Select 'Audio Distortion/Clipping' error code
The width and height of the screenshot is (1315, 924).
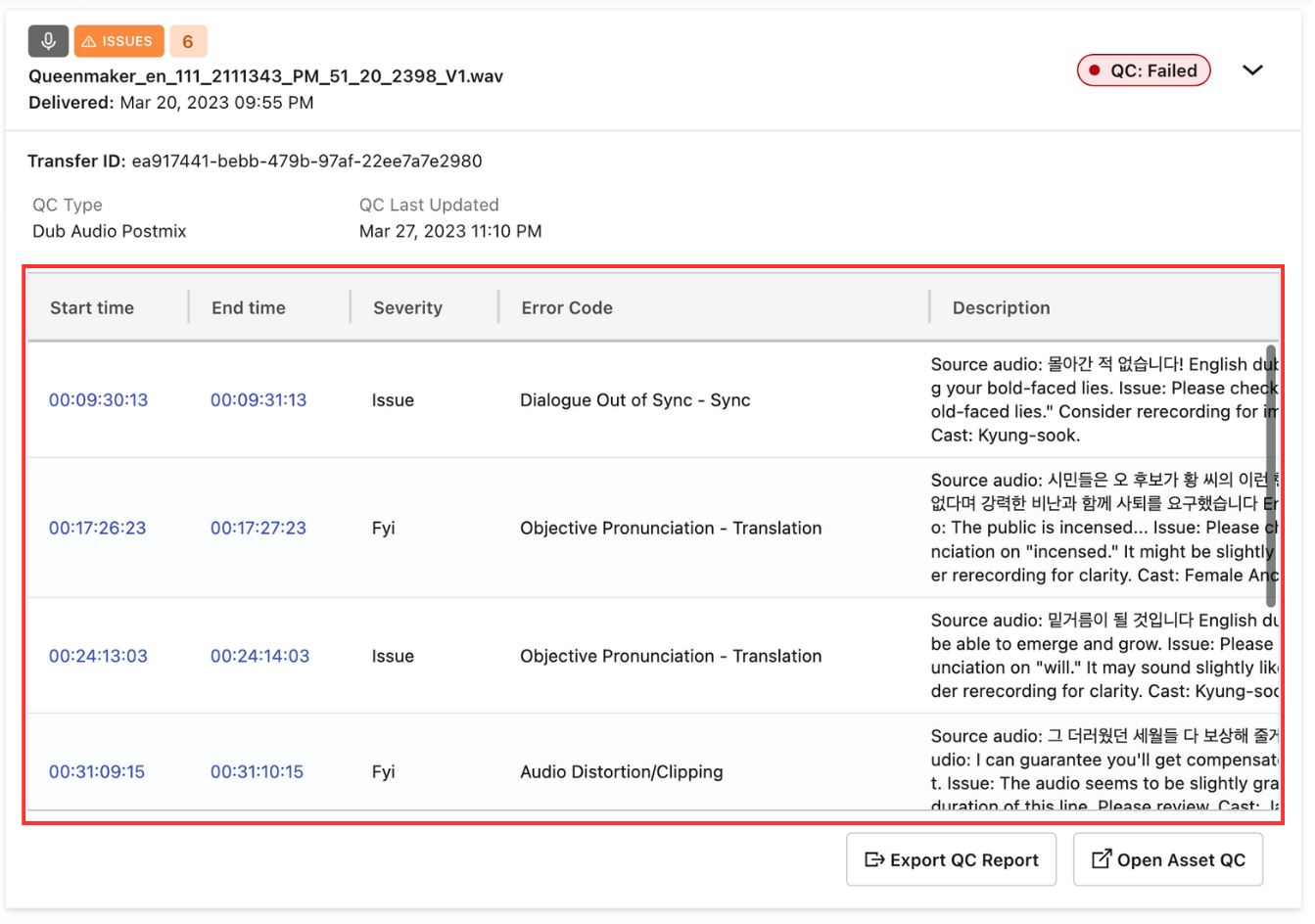[x=622, y=771]
